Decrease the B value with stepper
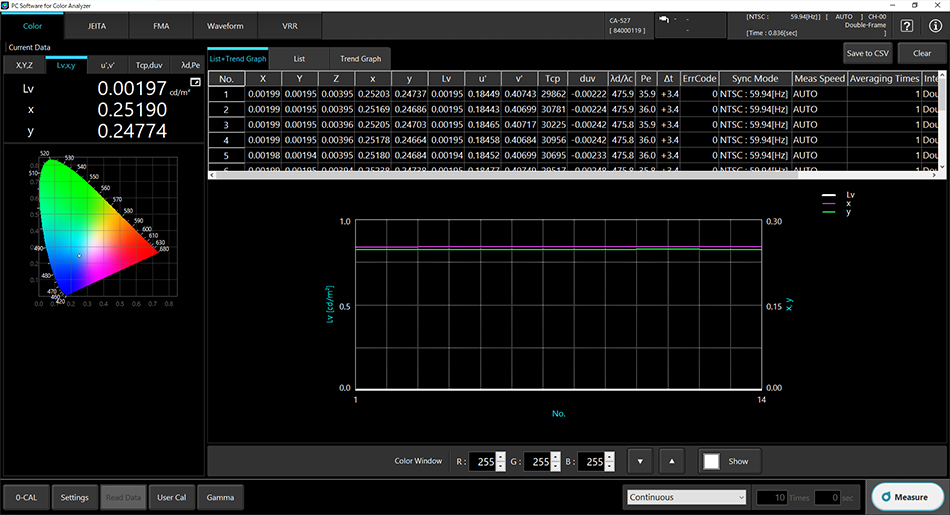This screenshot has height=515, width=950. (610, 467)
